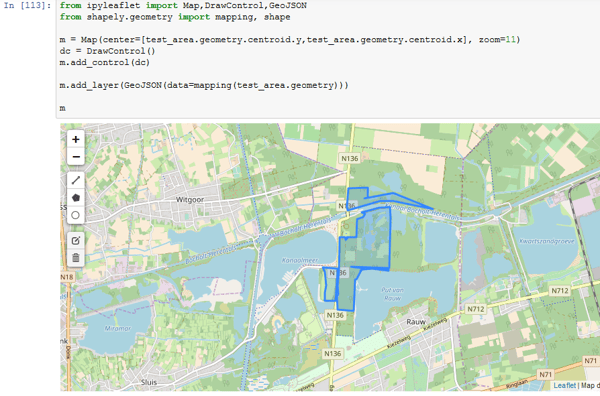Click the Witgoor town label on the map

190,200
